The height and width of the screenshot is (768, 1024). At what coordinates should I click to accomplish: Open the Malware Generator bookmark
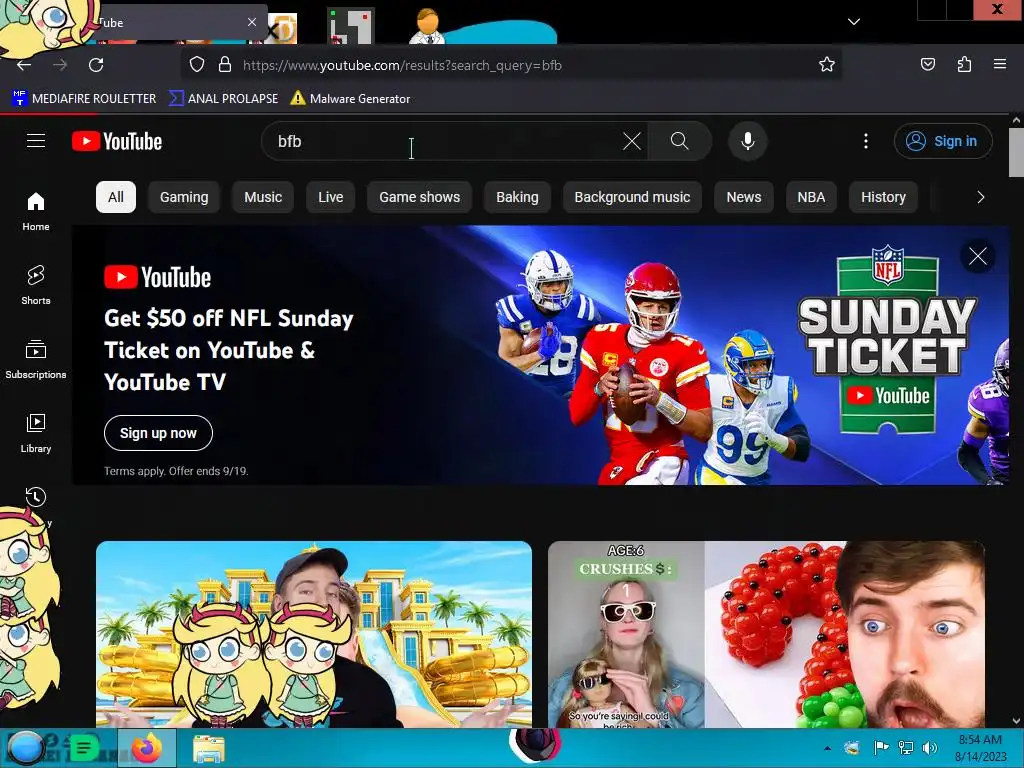pyautogui.click(x=350, y=99)
